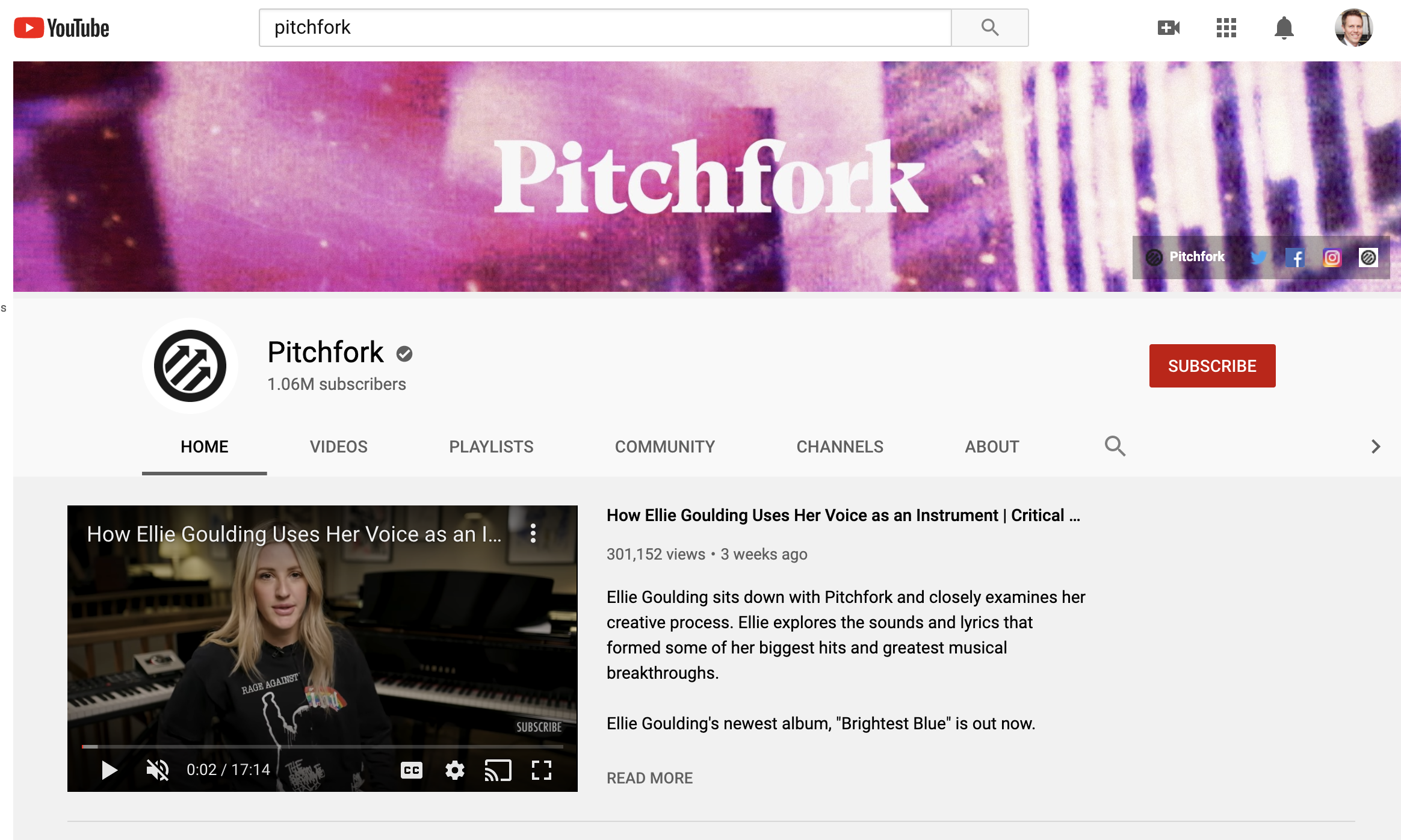Switch to the ABOUT tab

coord(992,446)
